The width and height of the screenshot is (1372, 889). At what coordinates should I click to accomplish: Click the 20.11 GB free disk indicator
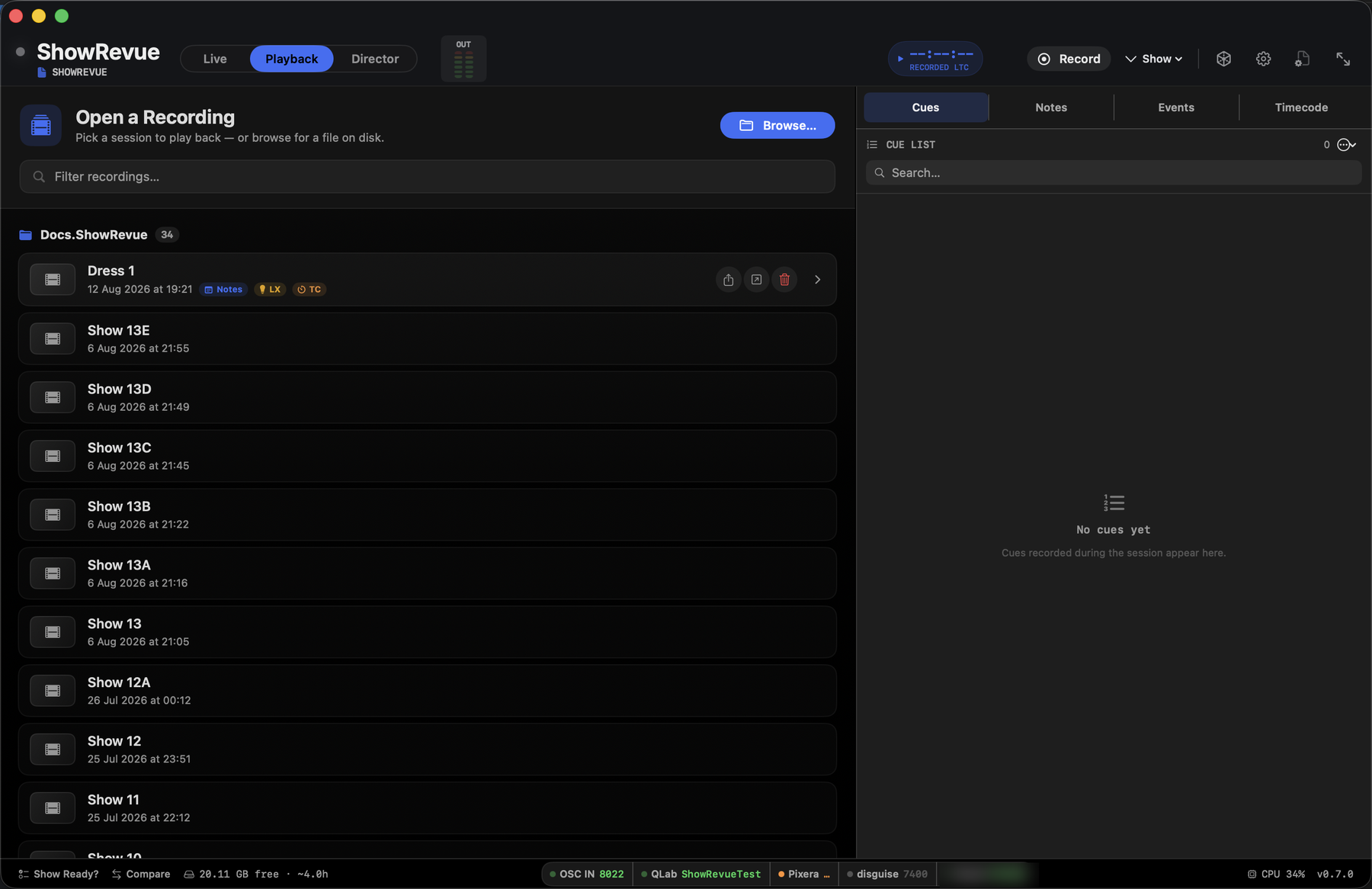[x=256, y=874]
